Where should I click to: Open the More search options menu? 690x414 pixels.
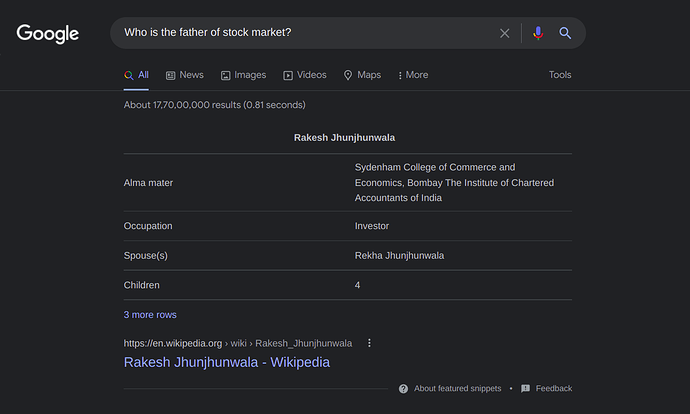(413, 75)
